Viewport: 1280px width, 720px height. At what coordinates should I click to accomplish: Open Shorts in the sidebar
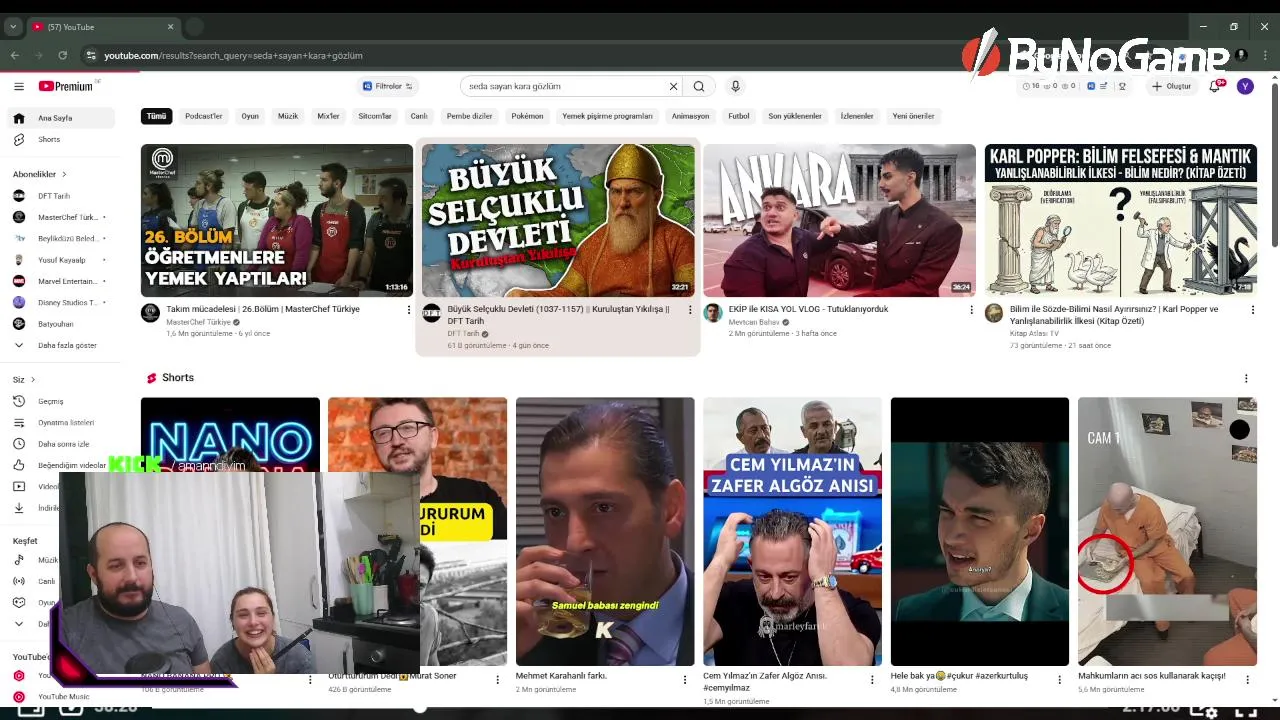pos(60,139)
